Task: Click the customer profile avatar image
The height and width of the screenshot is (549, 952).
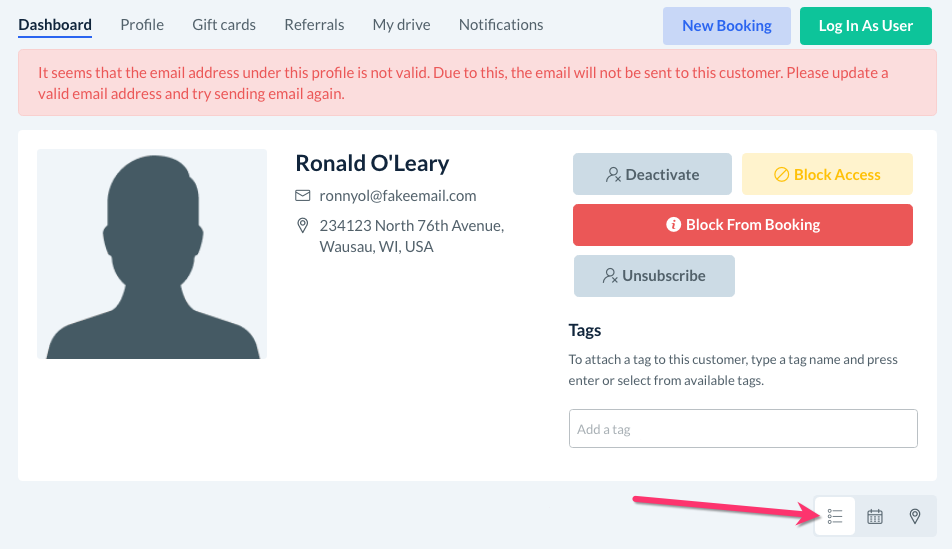Action: [x=152, y=254]
